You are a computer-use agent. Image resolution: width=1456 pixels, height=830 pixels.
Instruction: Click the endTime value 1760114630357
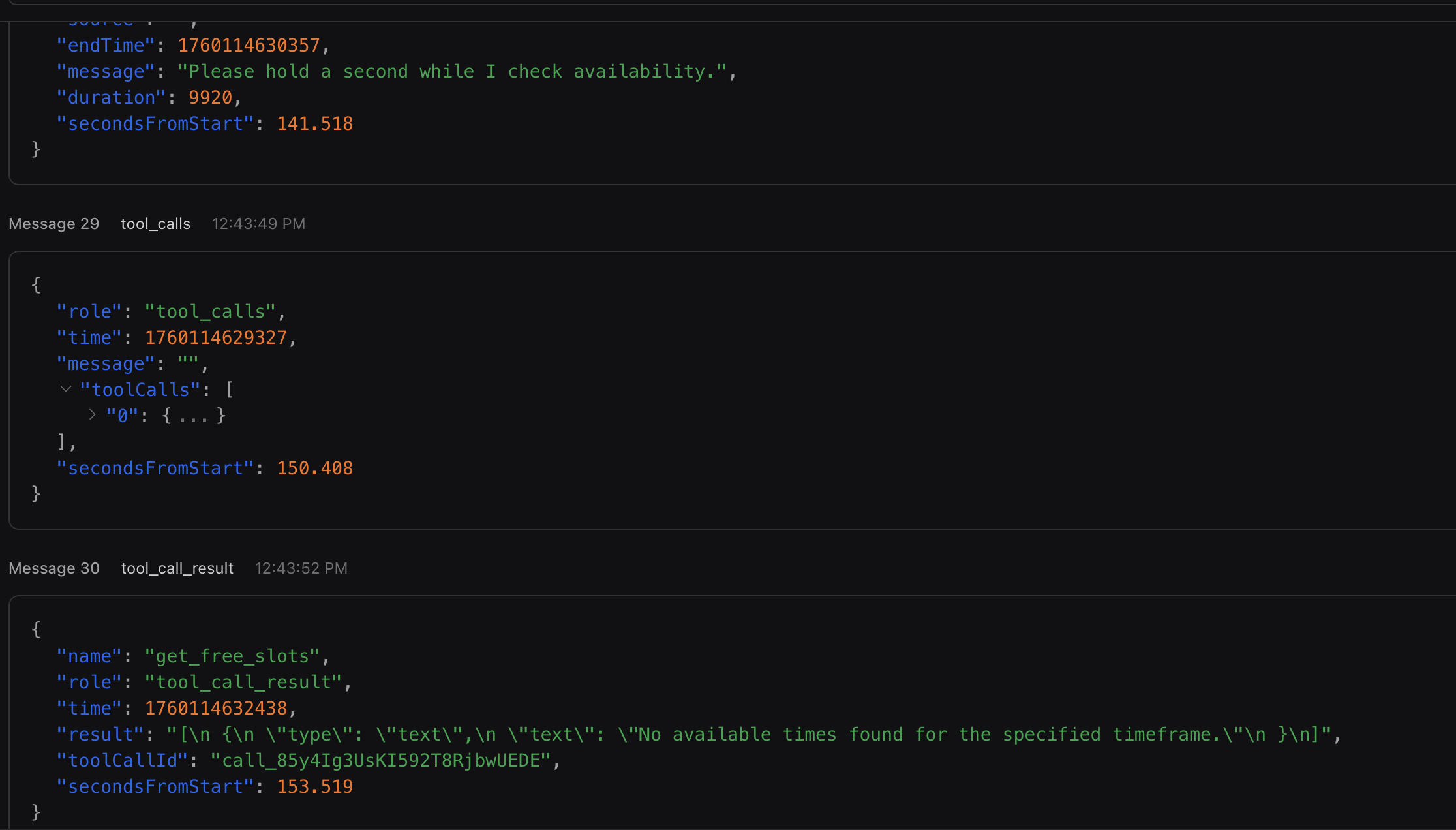(x=249, y=46)
